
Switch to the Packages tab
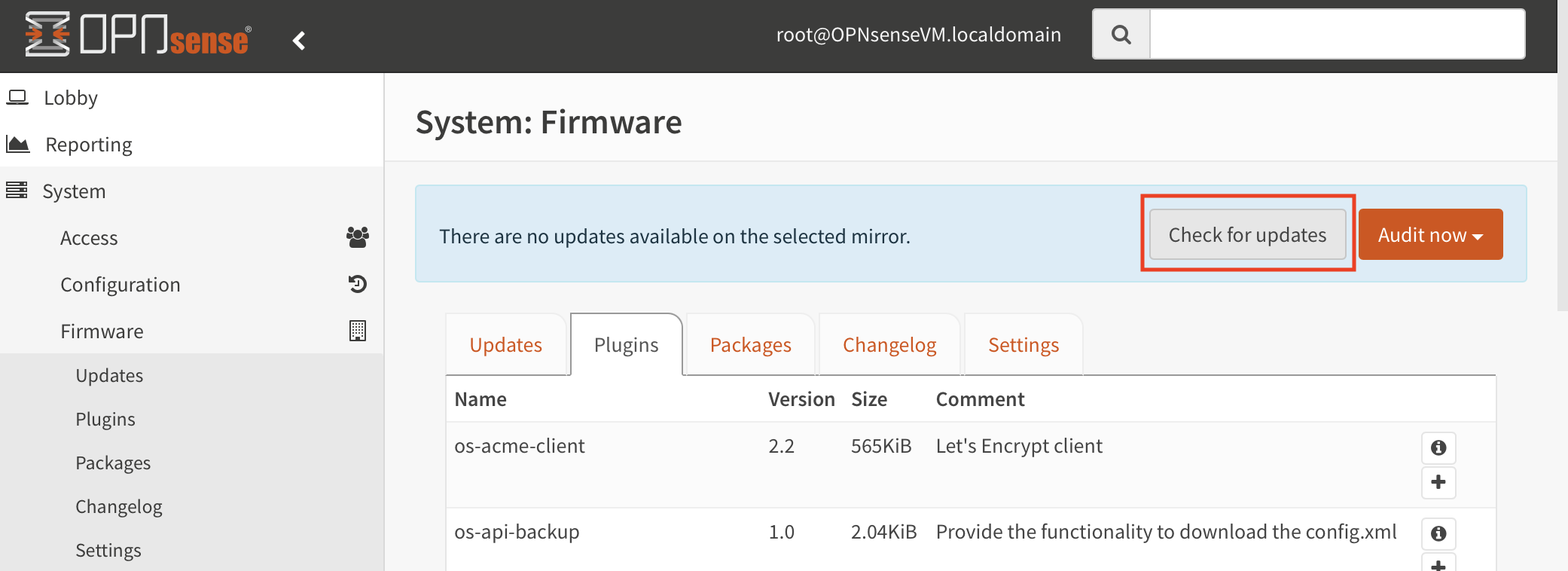[750, 345]
